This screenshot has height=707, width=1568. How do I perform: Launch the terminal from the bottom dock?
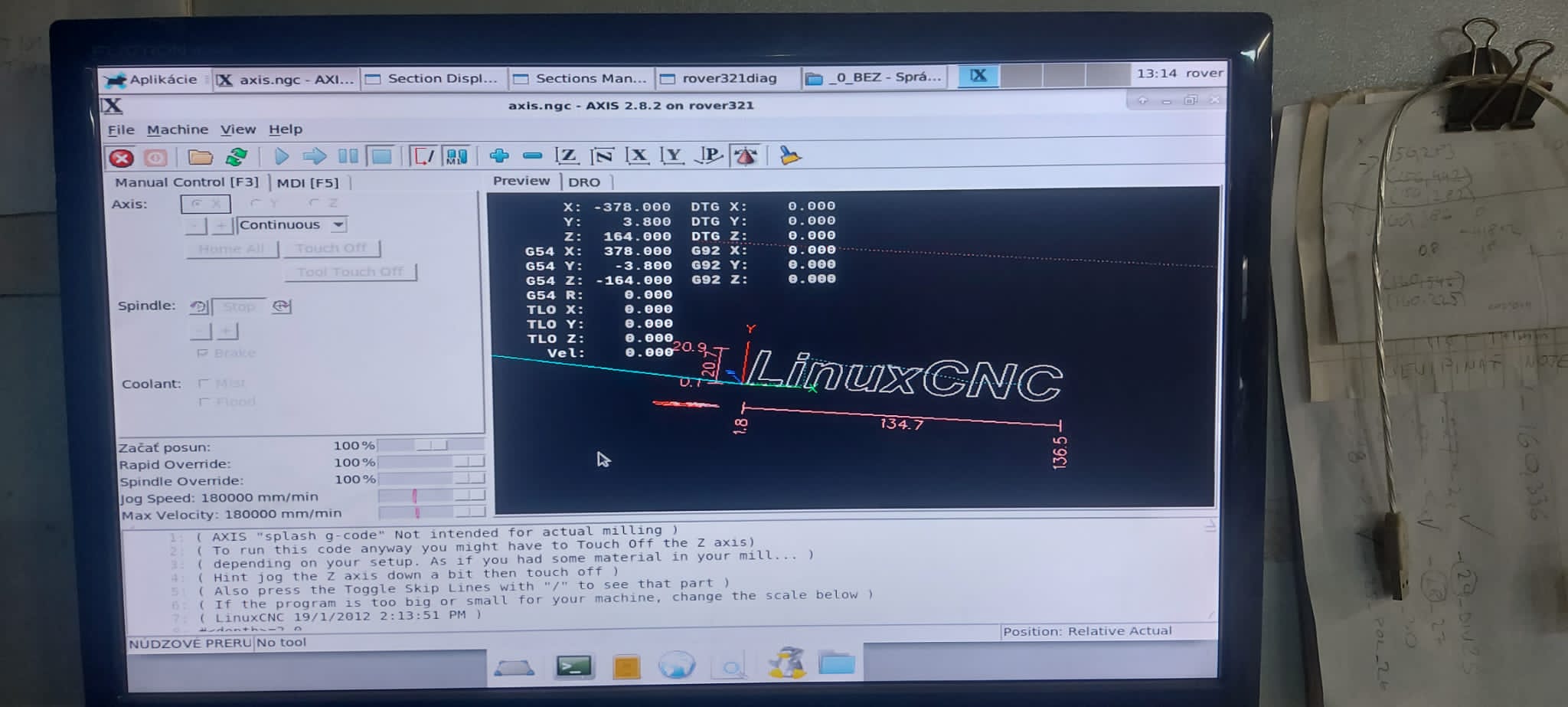574,666
